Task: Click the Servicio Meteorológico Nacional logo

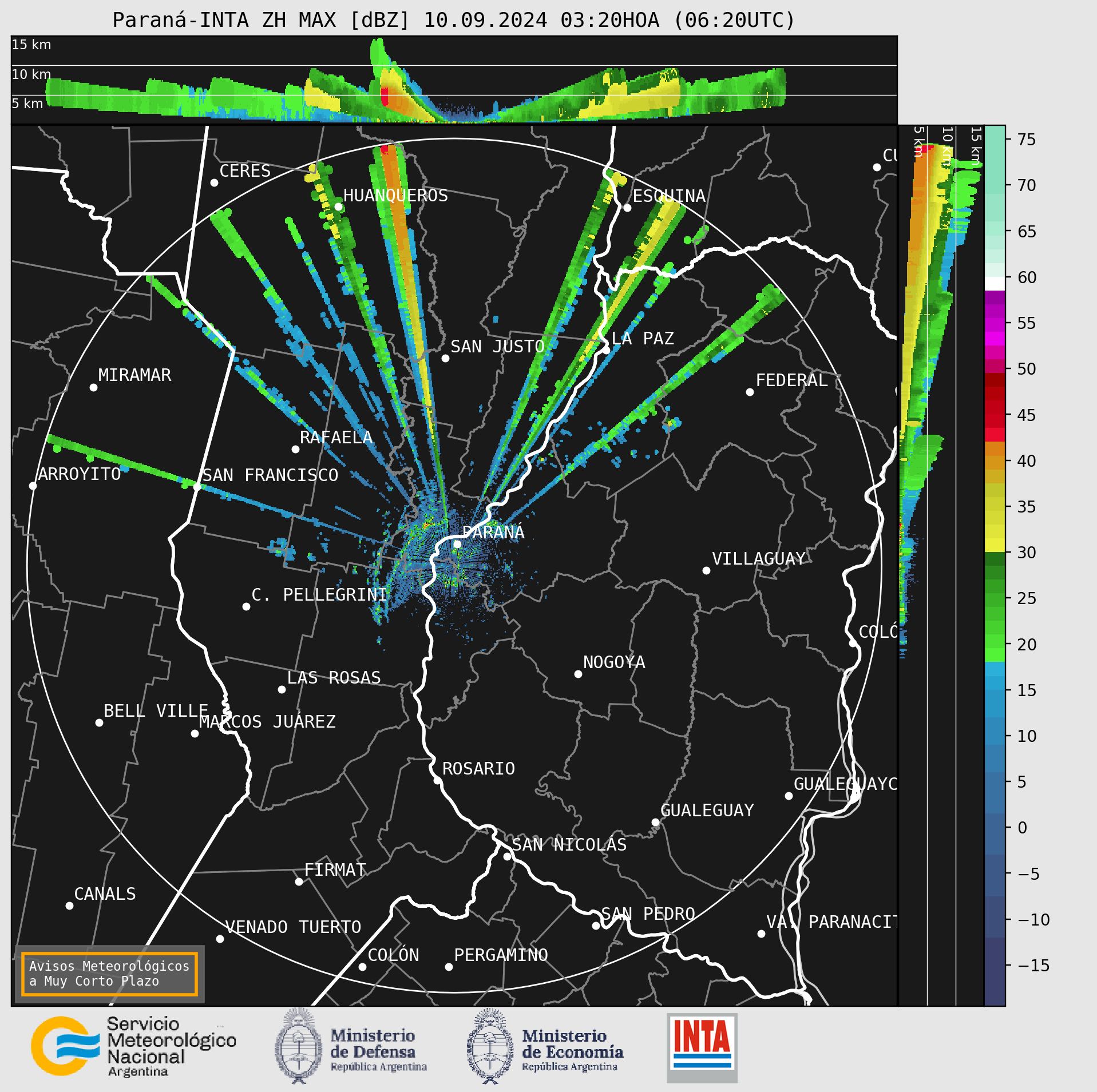Action: [133, 1046]
